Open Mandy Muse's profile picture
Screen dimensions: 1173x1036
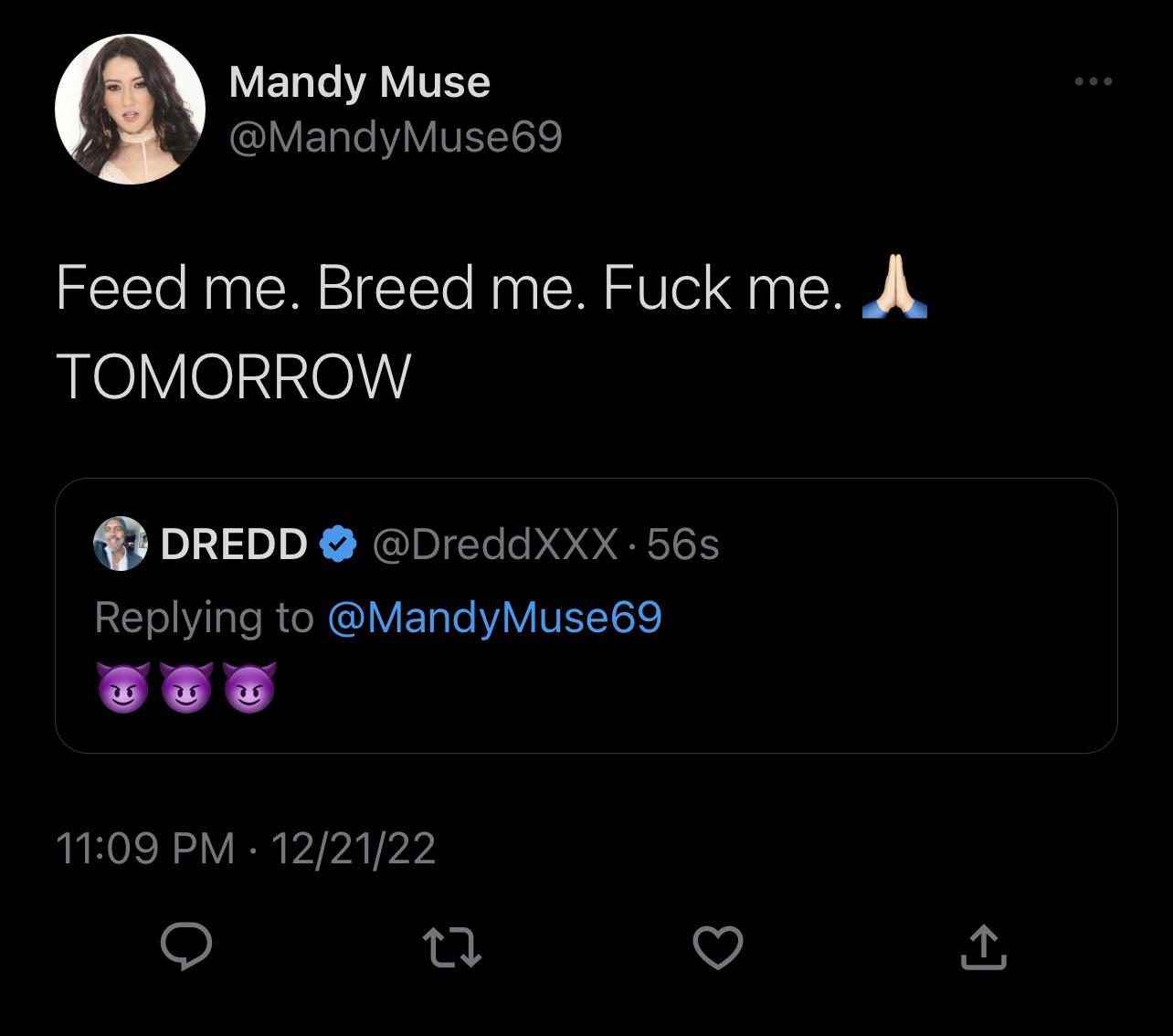point(130,109)
